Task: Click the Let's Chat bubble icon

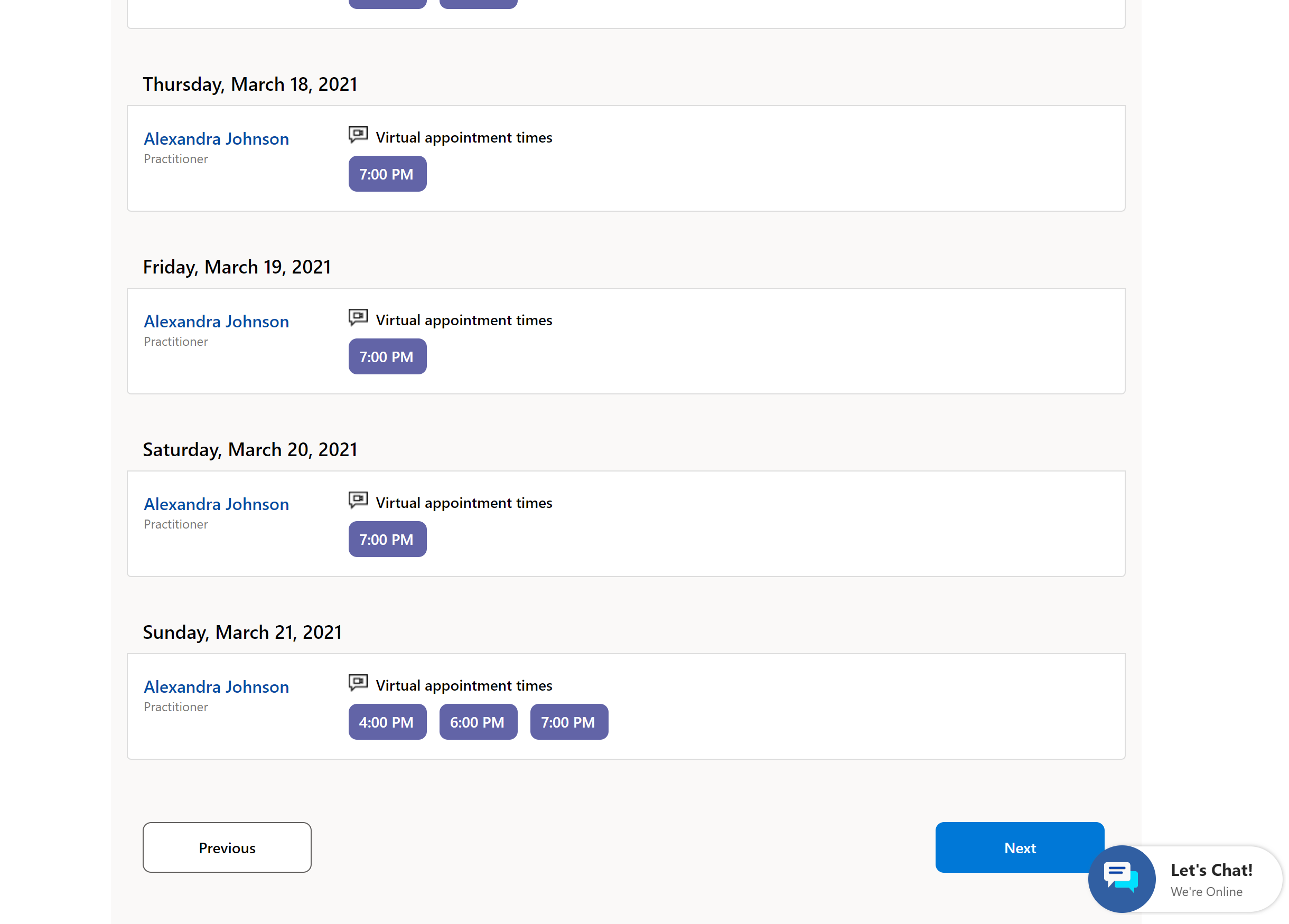Action: coord(1121,878)
